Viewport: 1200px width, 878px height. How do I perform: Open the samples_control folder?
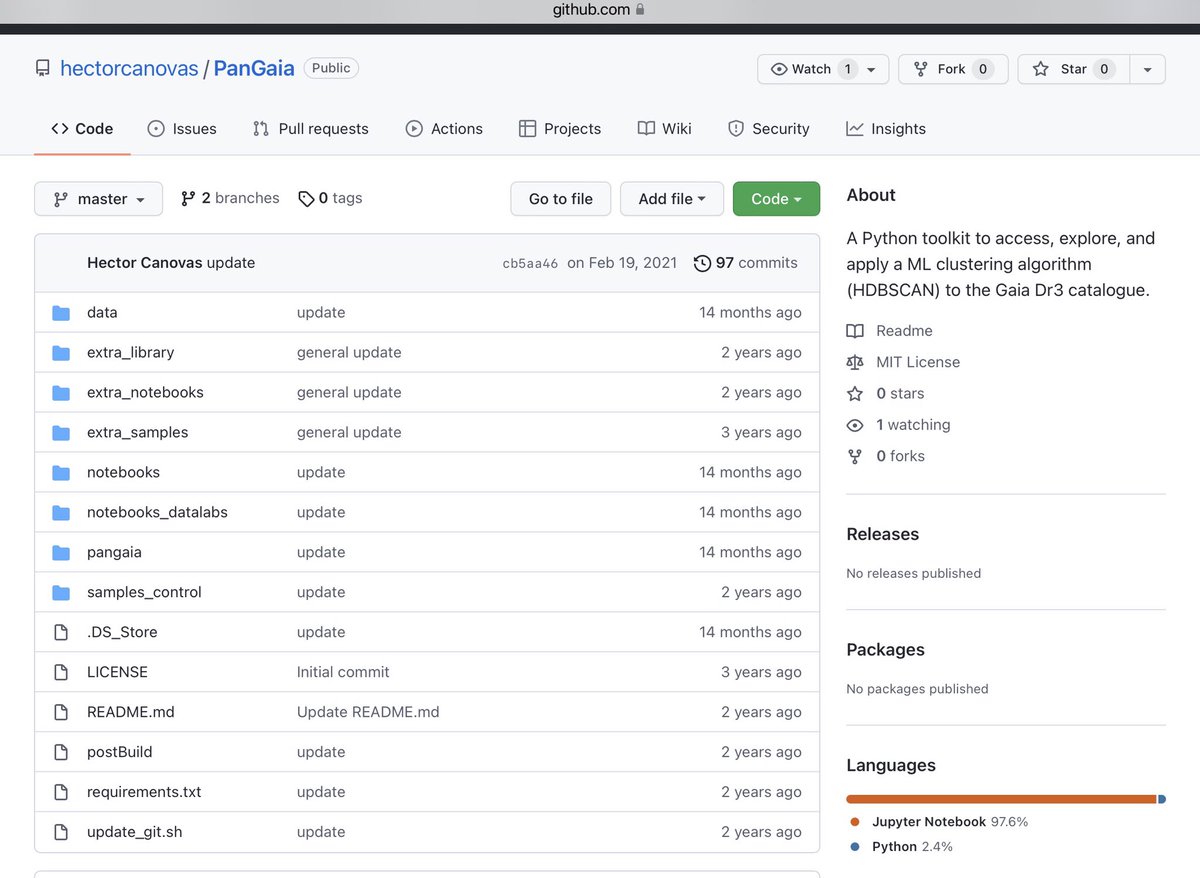(144, 592)
